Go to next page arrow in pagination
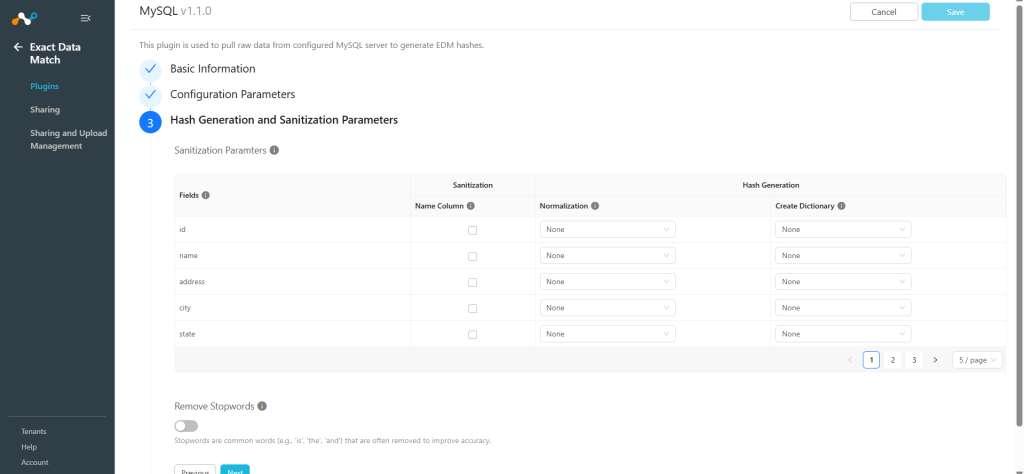This screenshot has height=474, width=1024. [935, 360]
